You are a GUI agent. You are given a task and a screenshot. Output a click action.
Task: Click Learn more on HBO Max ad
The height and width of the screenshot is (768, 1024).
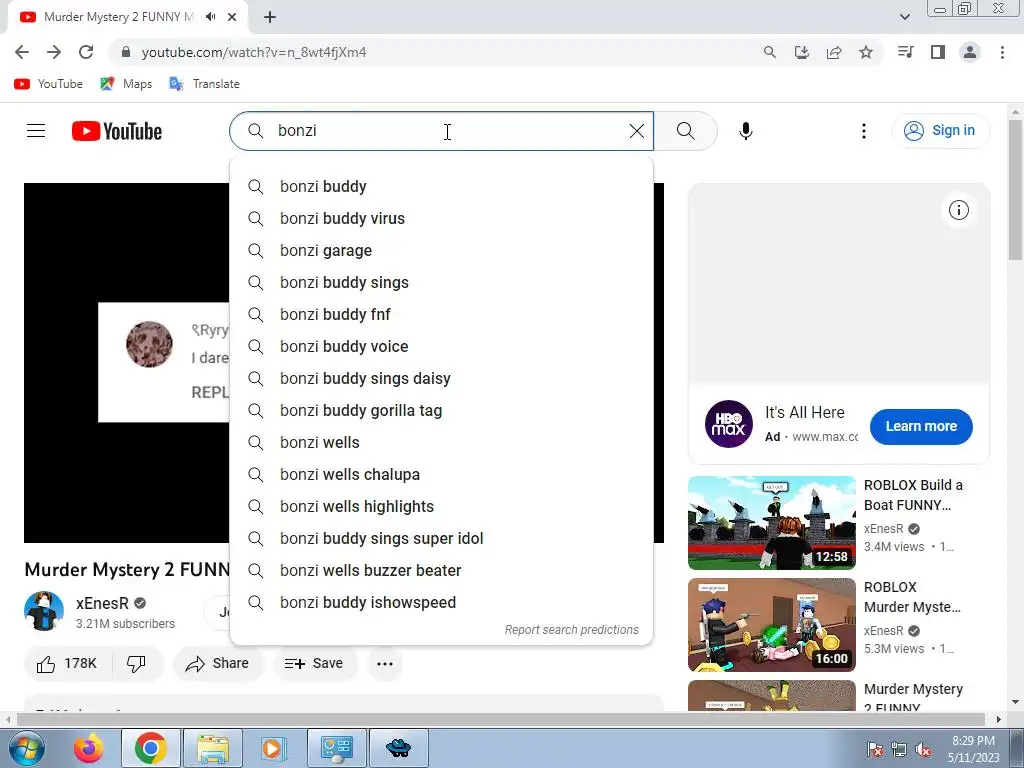tap(921, 426)
